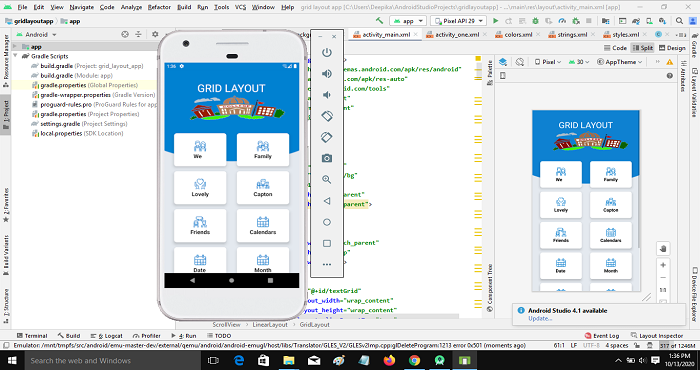Open the Profiler tool window
This screenshot has width=700, height=370.
click(146, 336)
